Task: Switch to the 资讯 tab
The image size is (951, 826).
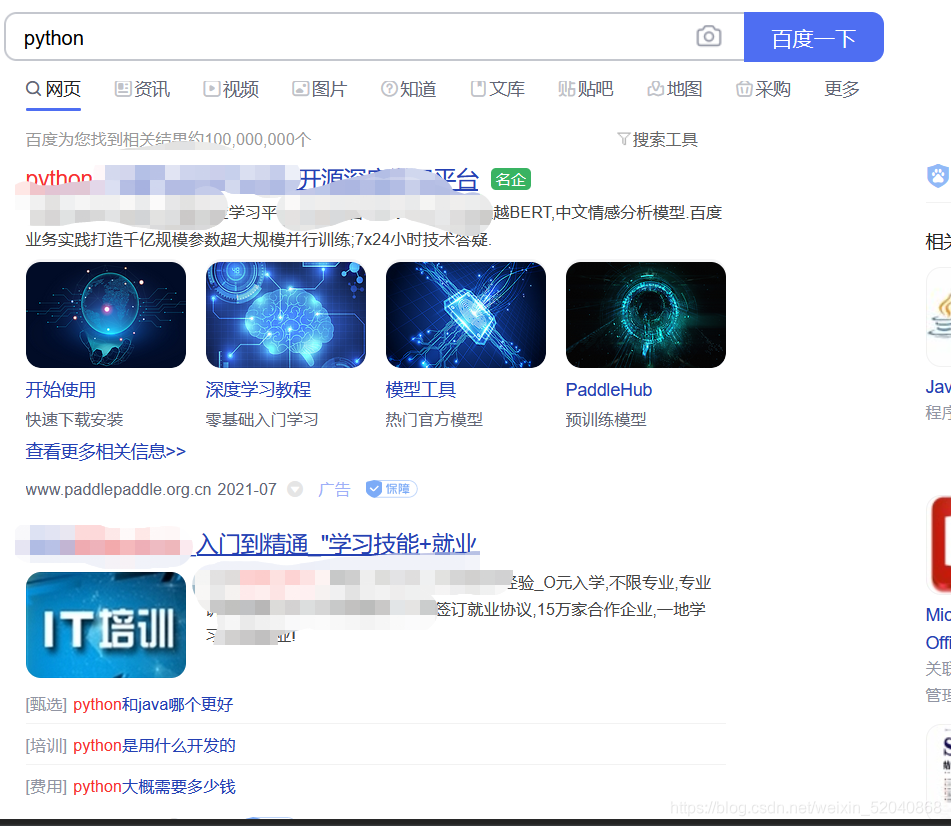Action: [143, 89]
